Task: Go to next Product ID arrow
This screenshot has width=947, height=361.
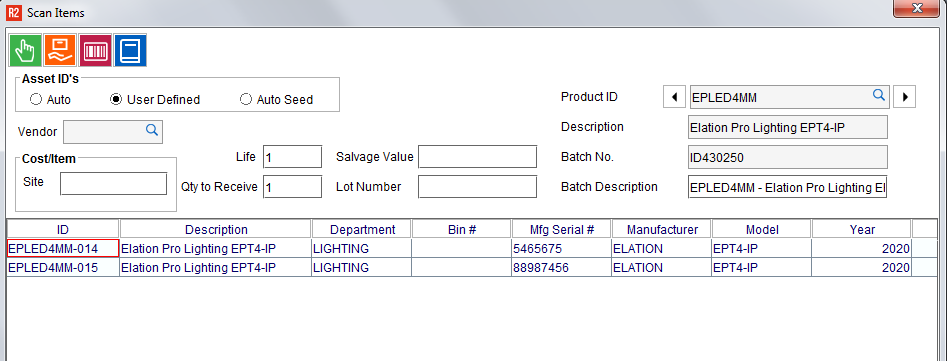Action: [x=904, y=97]
